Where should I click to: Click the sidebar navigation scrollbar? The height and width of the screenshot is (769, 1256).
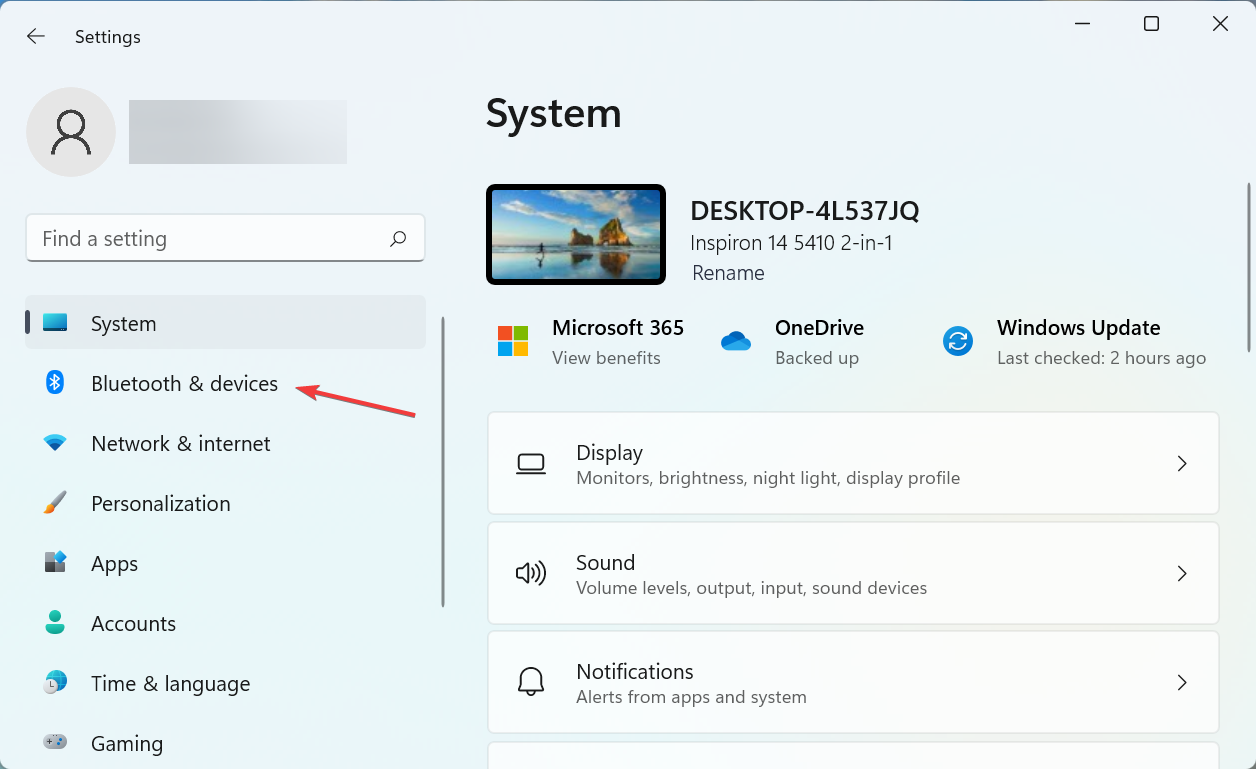[442, 461]
